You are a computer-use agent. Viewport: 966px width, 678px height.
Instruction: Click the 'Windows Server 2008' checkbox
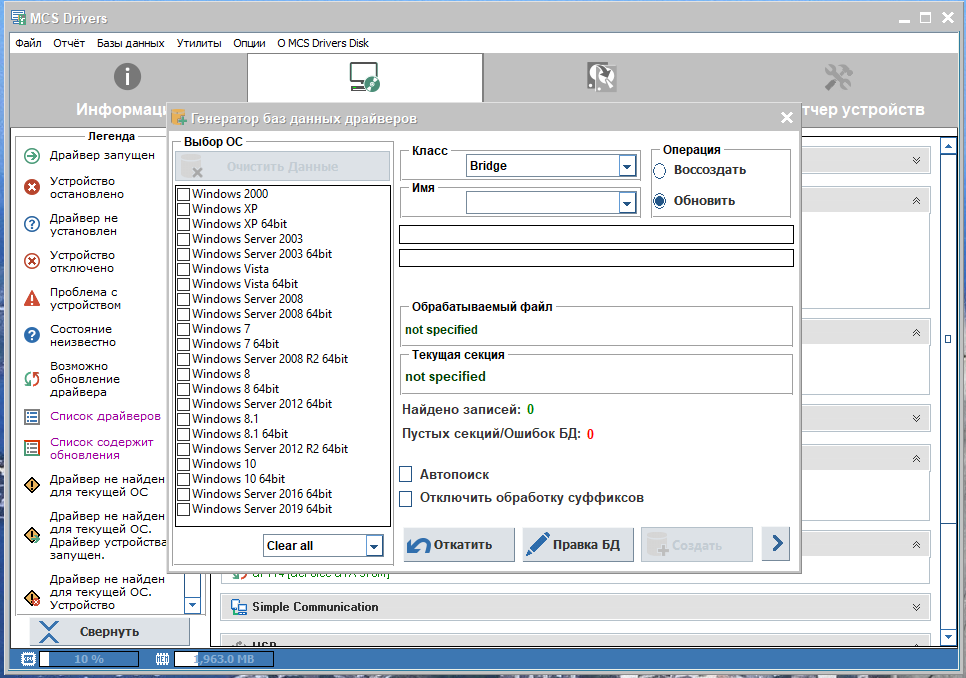point(184,299)
